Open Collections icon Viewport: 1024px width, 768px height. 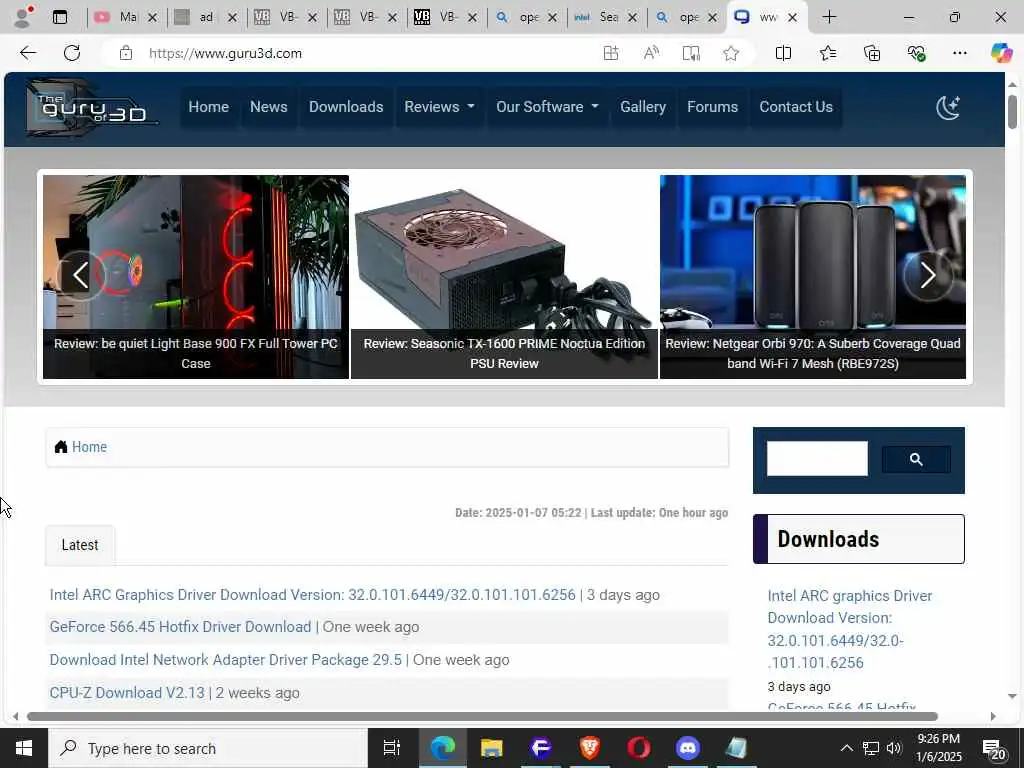click(872, 53)
